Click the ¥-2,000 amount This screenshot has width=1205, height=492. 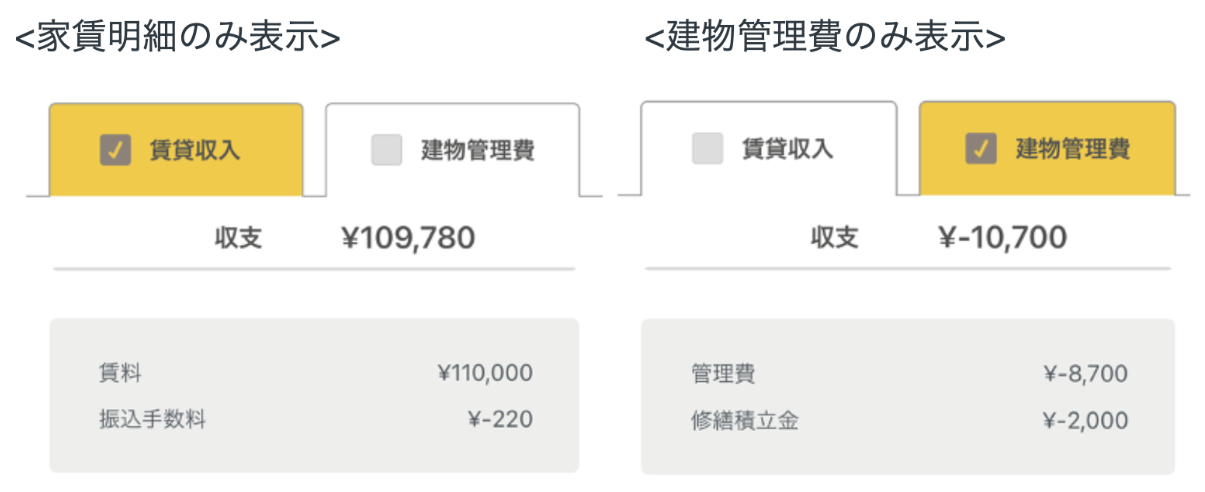pyautogui.click(x=1084, y=420)
